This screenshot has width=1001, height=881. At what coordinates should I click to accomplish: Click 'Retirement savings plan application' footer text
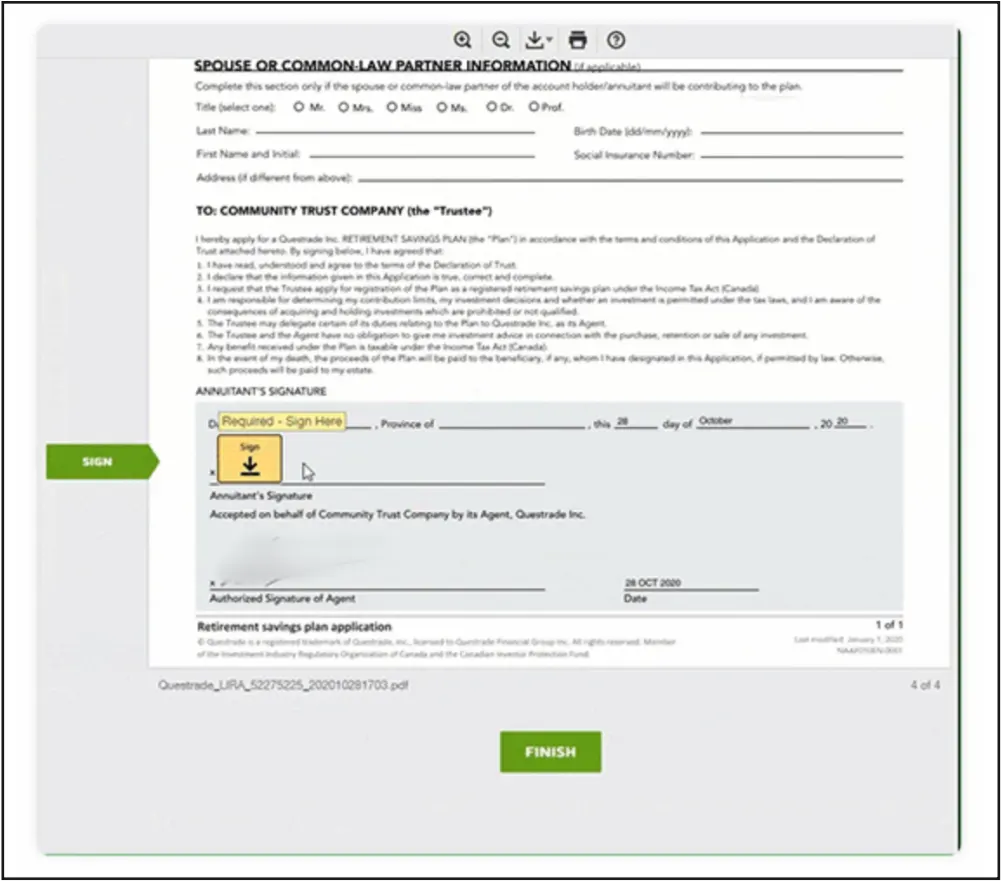(x=294, y=626)
